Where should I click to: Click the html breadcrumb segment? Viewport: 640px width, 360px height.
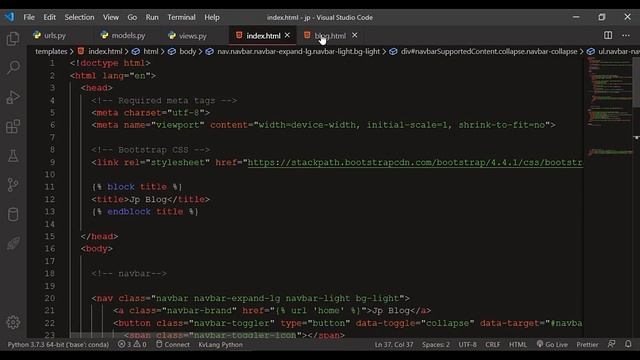(151, 51)
